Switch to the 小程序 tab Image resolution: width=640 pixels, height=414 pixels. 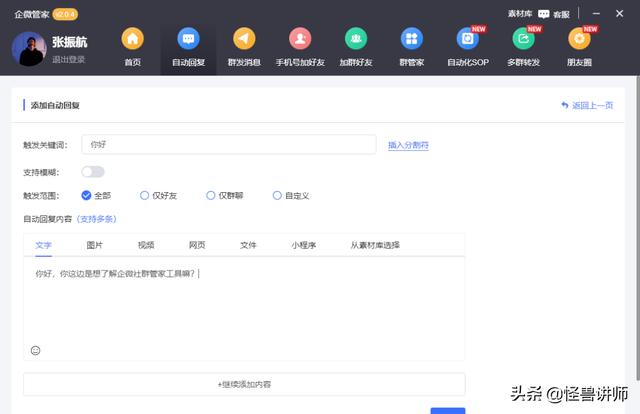tap(304, 245)
